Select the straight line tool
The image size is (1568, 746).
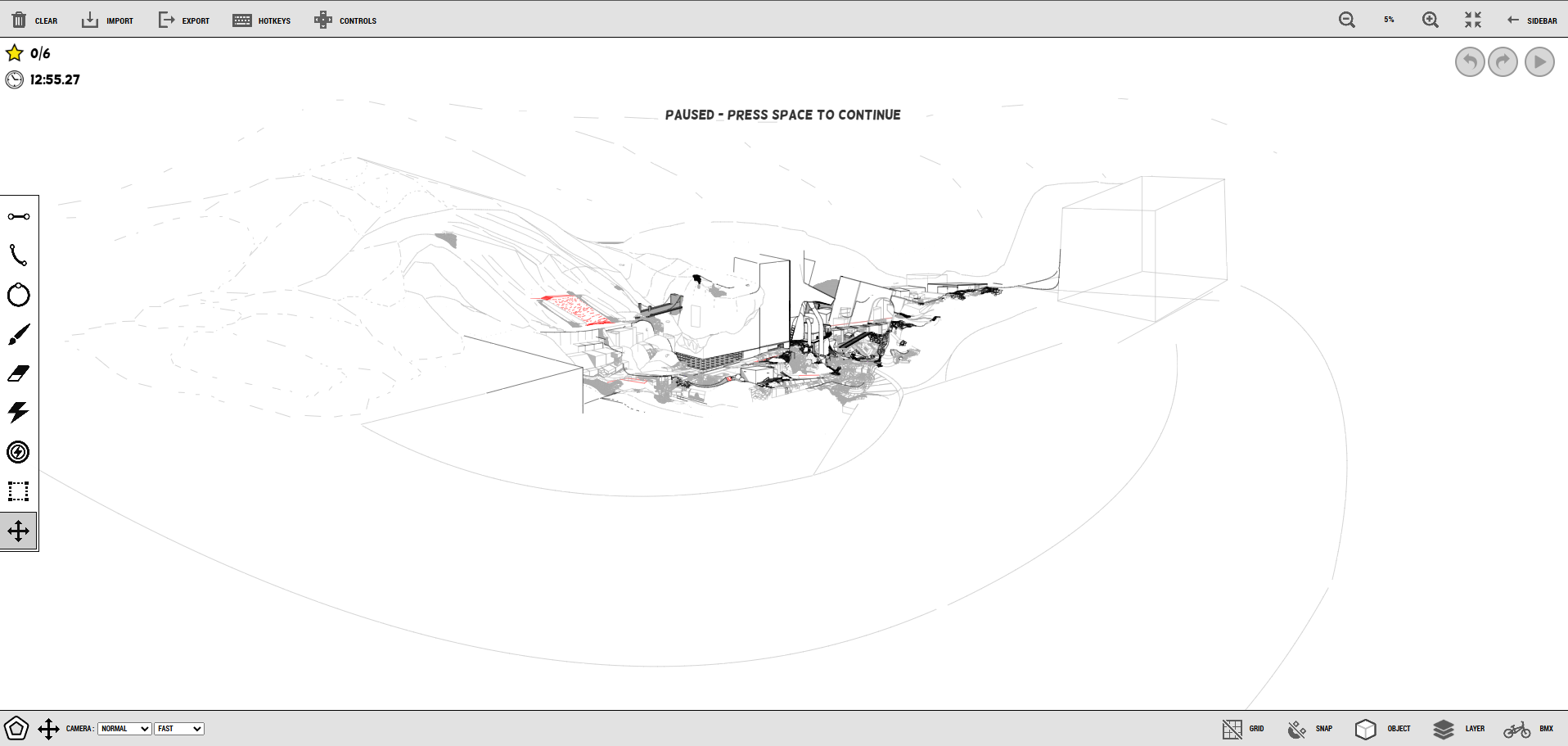19,216
